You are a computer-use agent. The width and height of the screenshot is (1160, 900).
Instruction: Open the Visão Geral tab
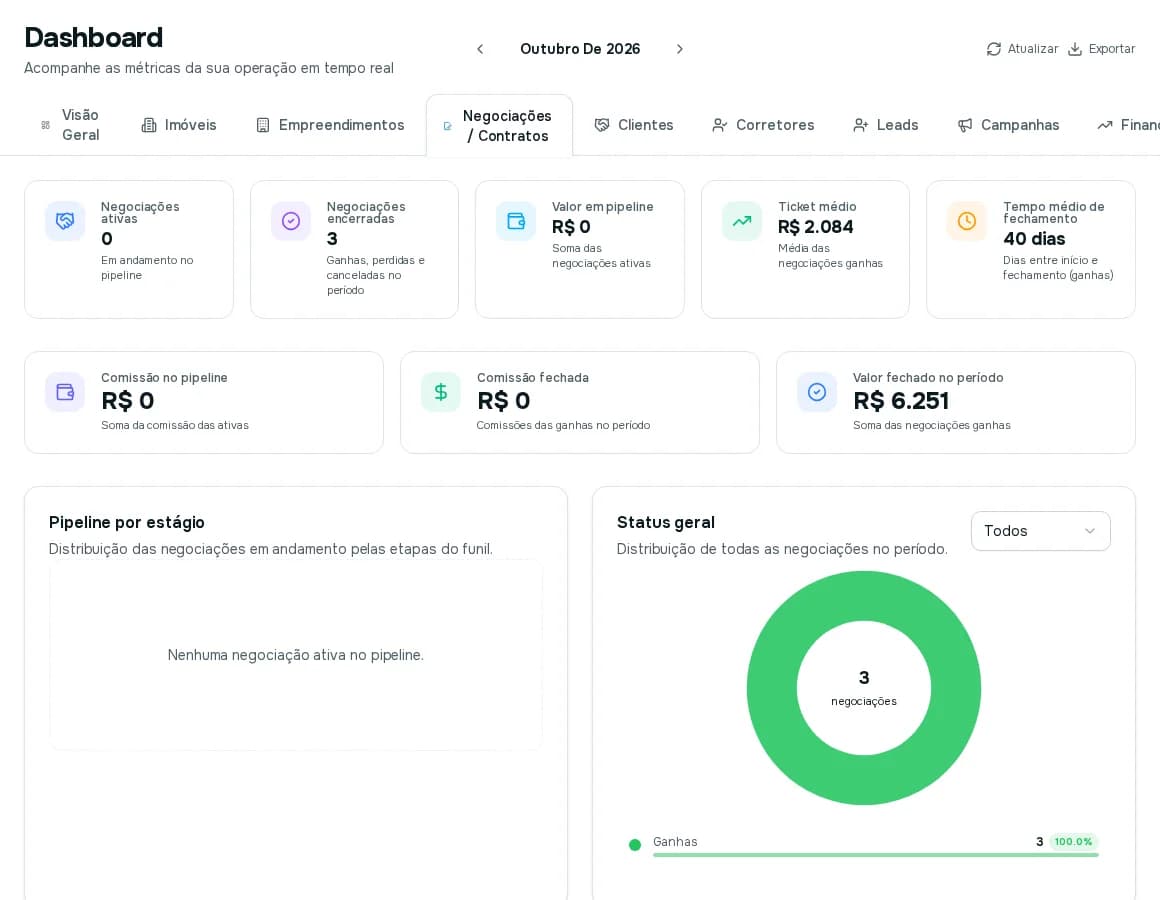(x=70, y=125)
